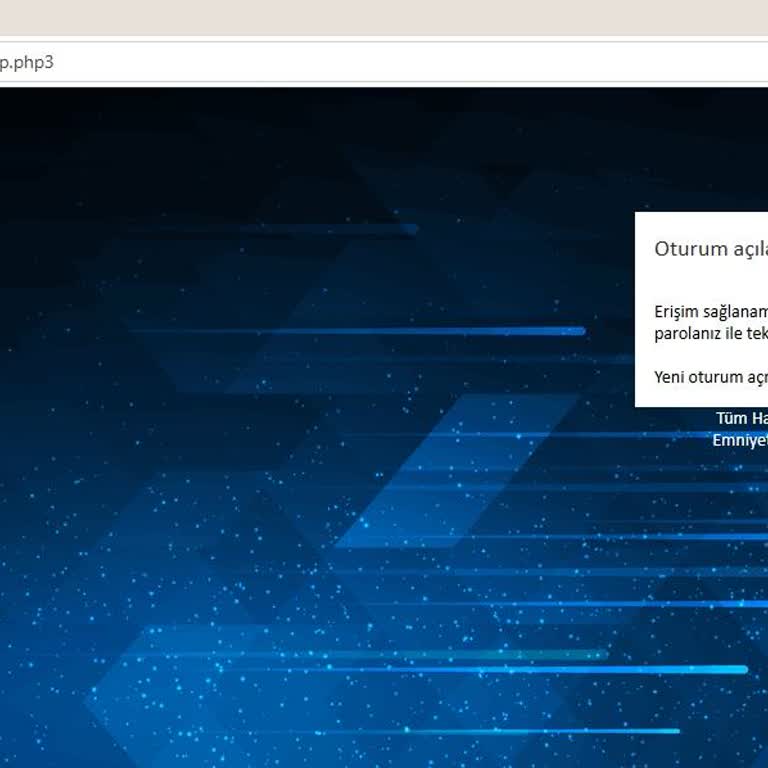The height and width of the screenshot is (768, 768).
Task: Click the empty tab strip above address bar
Action: (384, 17)
